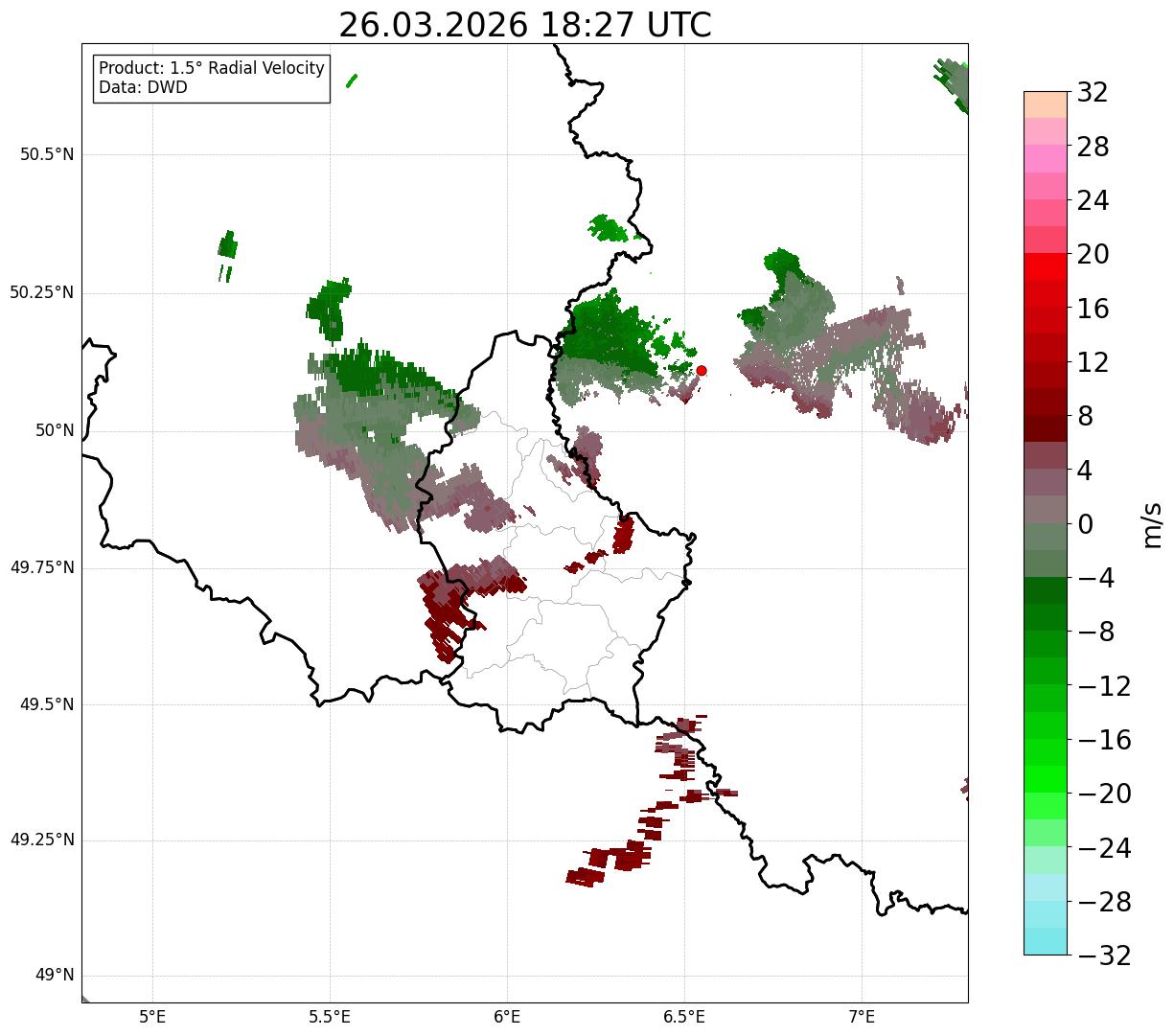This screenshot has width=1174, height=1036.
Task: Click the 7°E longitude label
Action: click(x=862, y=1016)
